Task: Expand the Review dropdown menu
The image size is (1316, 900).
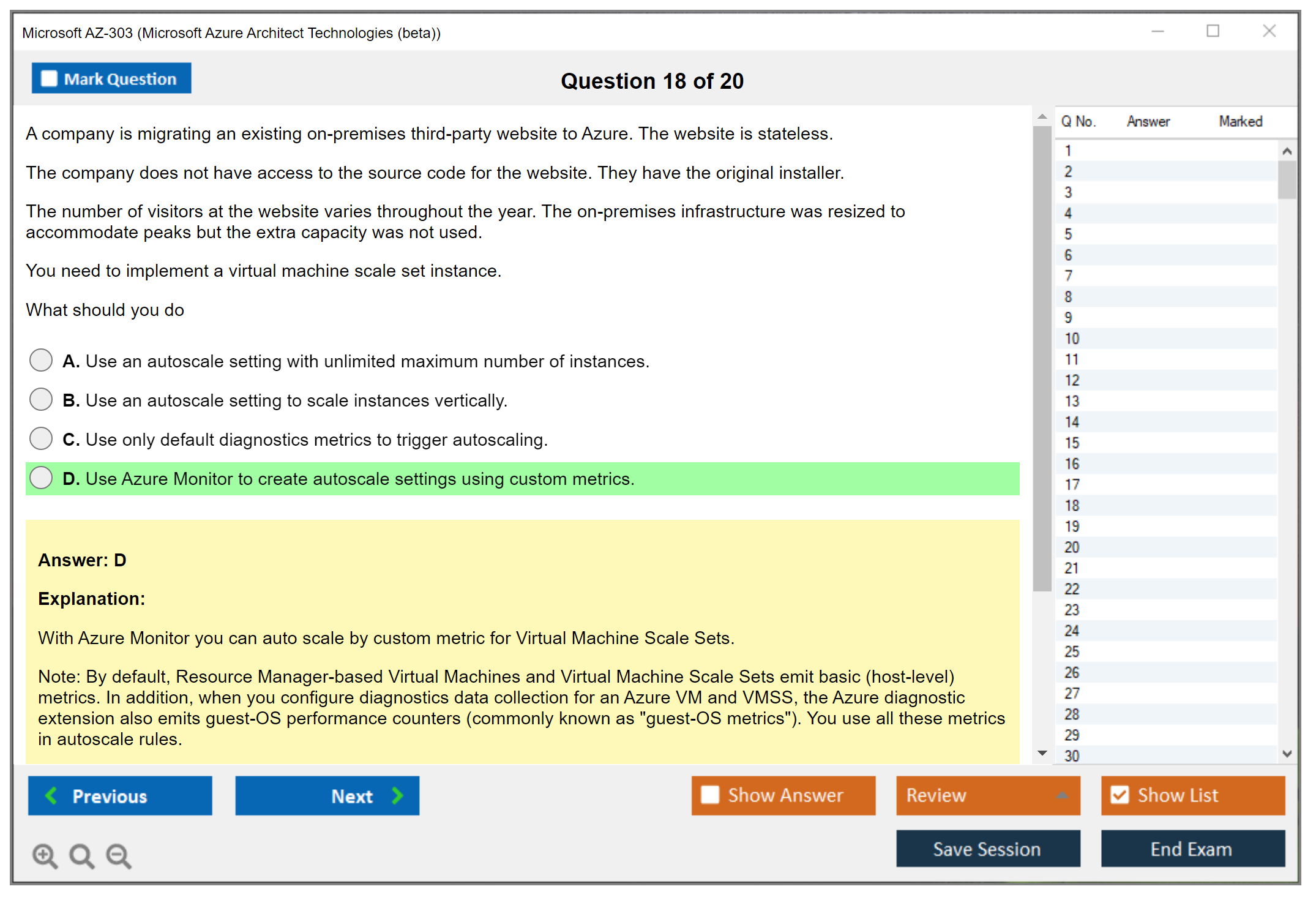Action: pos(1062,795)
